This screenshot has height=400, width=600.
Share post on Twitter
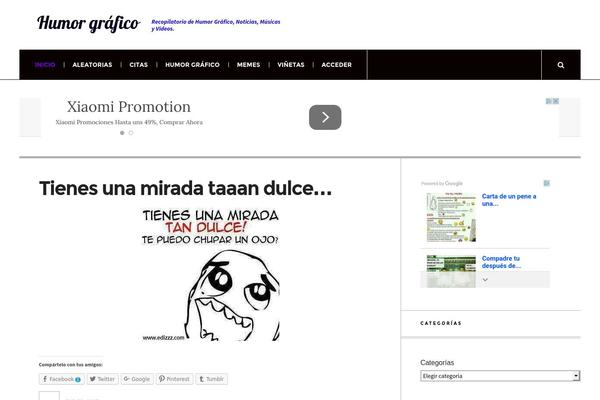click(x=102, y=379)
